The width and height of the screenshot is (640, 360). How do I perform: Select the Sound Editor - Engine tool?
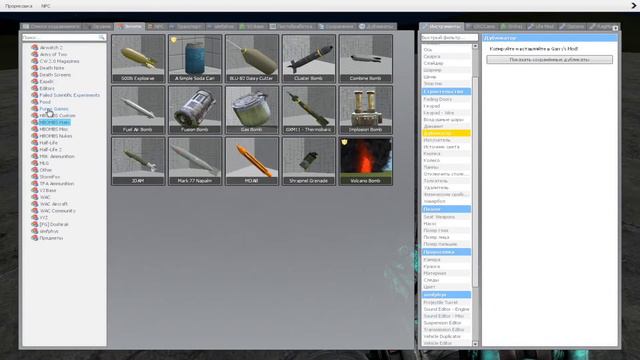pyautogui.click(x=446, y=309)
